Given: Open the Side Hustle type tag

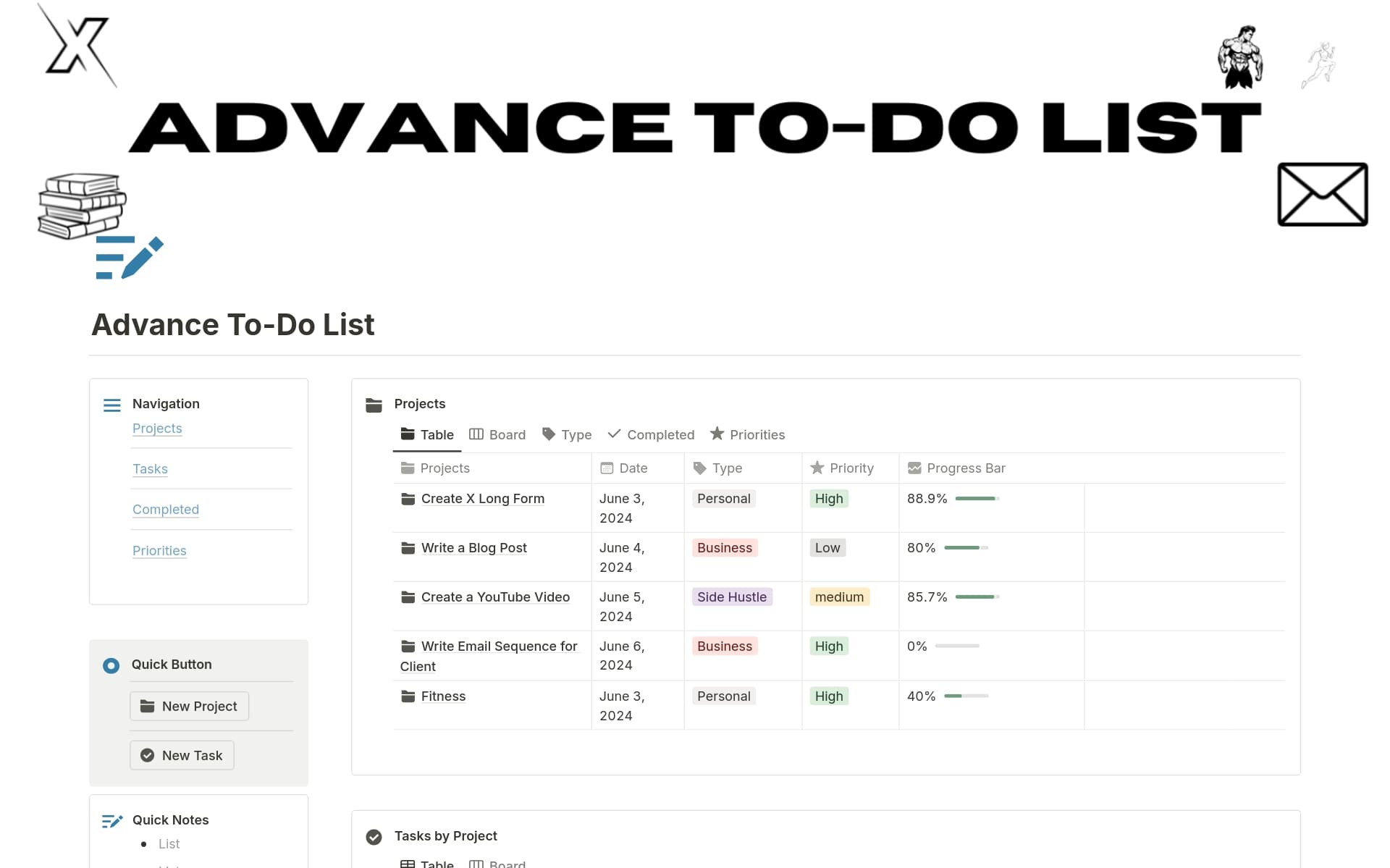Looking at the screenshot, I should click(x=732, y=597).
